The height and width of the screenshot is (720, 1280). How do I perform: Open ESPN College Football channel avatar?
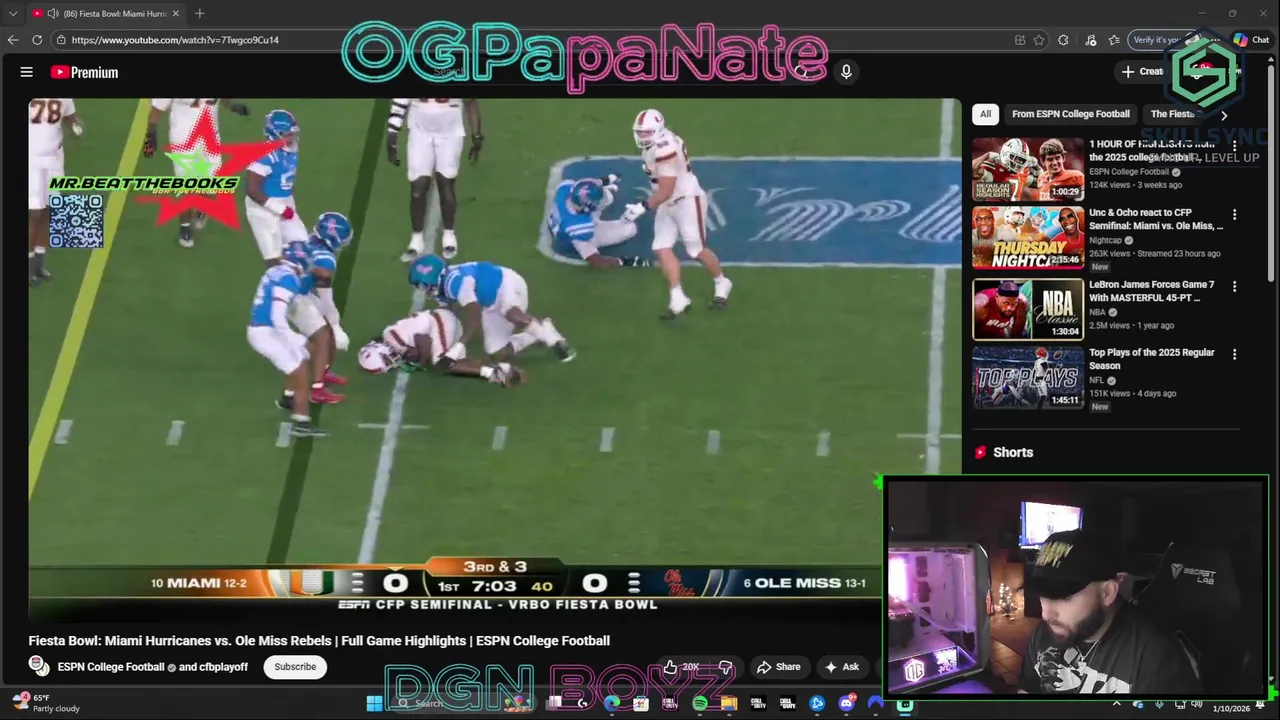[x=39, y=666]
